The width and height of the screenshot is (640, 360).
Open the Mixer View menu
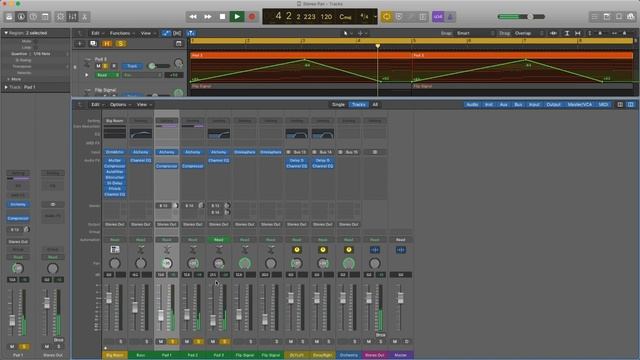pos(144,104)
